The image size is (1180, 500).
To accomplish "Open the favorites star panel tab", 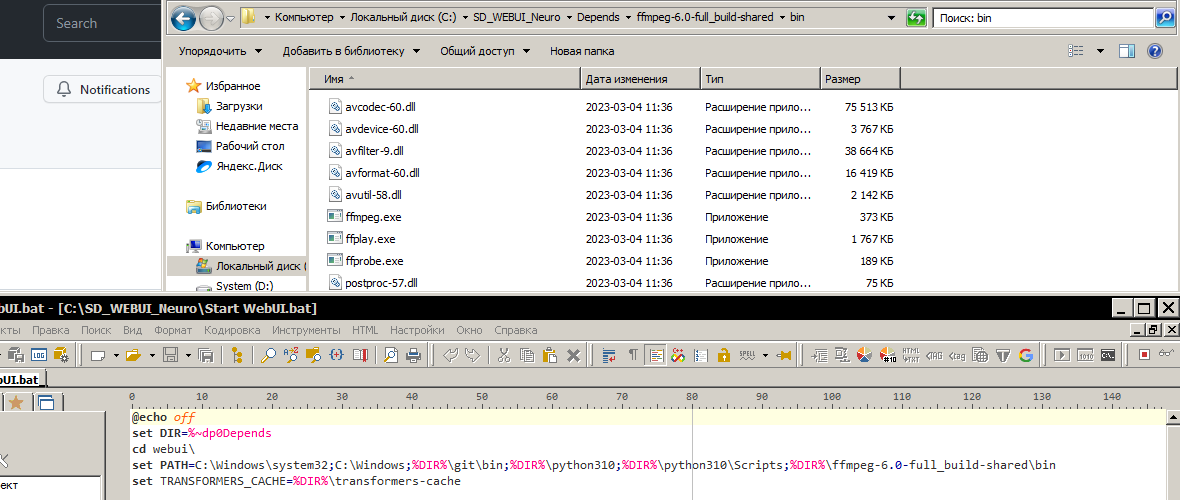I will (15, 404).
